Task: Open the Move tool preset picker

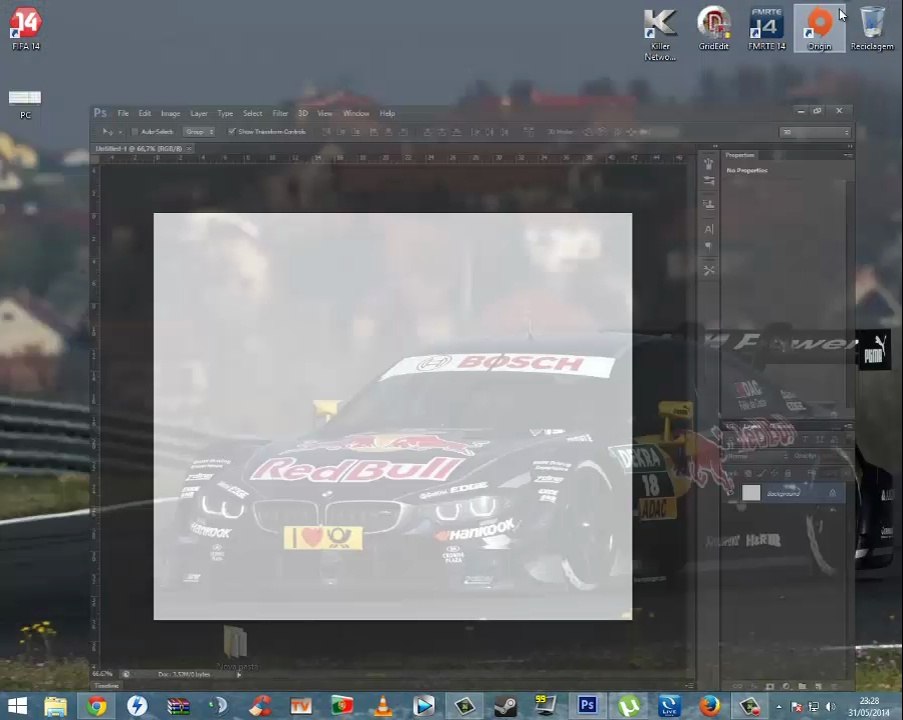Action: point(112,132)
